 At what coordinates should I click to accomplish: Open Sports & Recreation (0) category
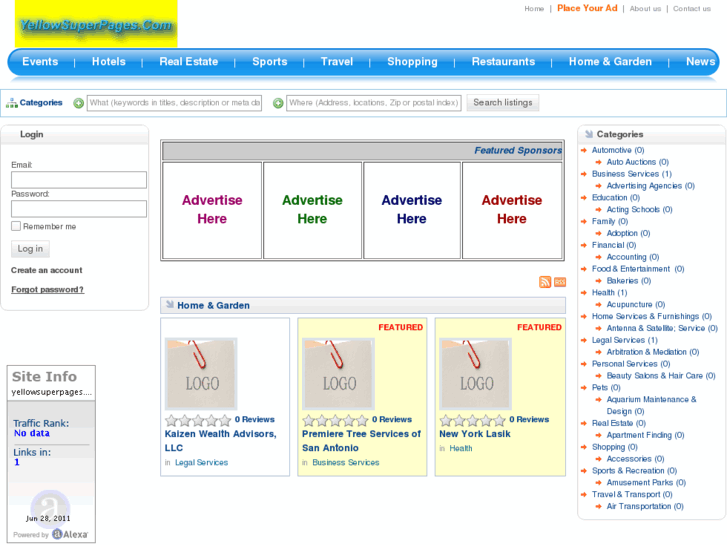[634, 470]
